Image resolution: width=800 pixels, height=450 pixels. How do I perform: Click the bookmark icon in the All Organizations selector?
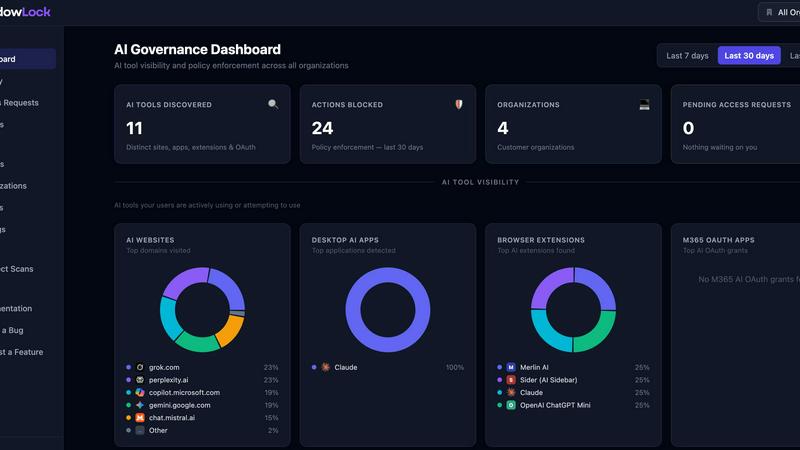[769, 12]
